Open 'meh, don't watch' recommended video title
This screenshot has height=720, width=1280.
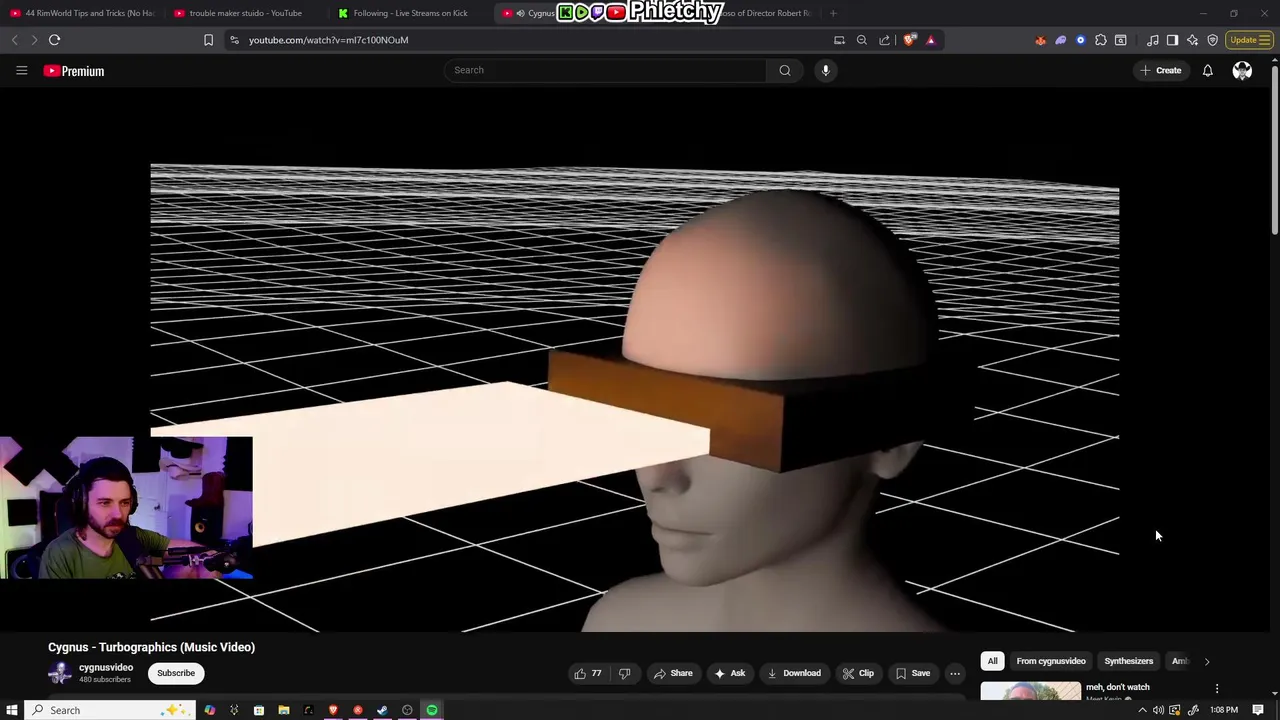click(x=1118, y=687)
